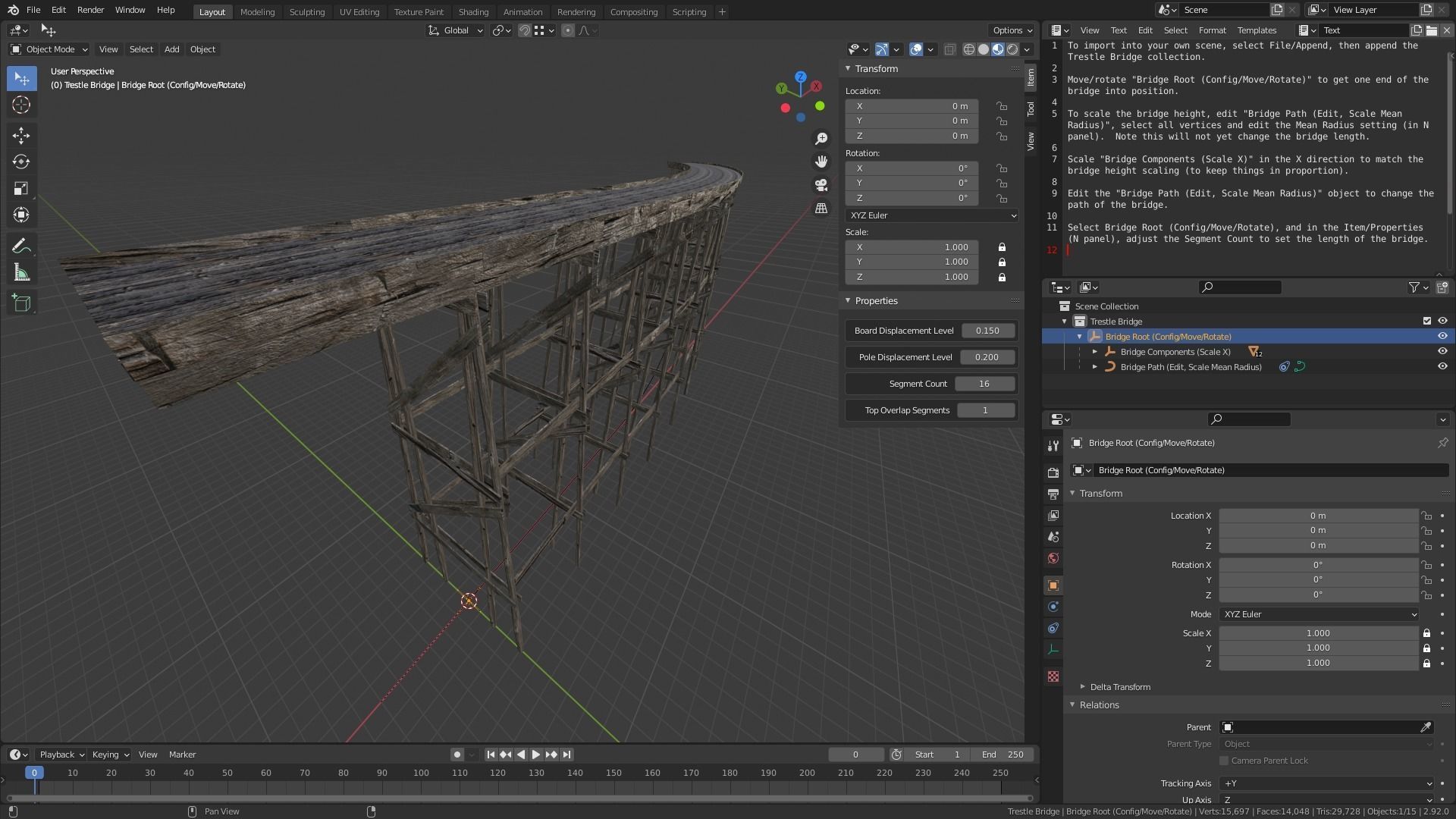1456x819 pixels.
Task: Select the Add Cube tool
Action: [x=21, y=303]
